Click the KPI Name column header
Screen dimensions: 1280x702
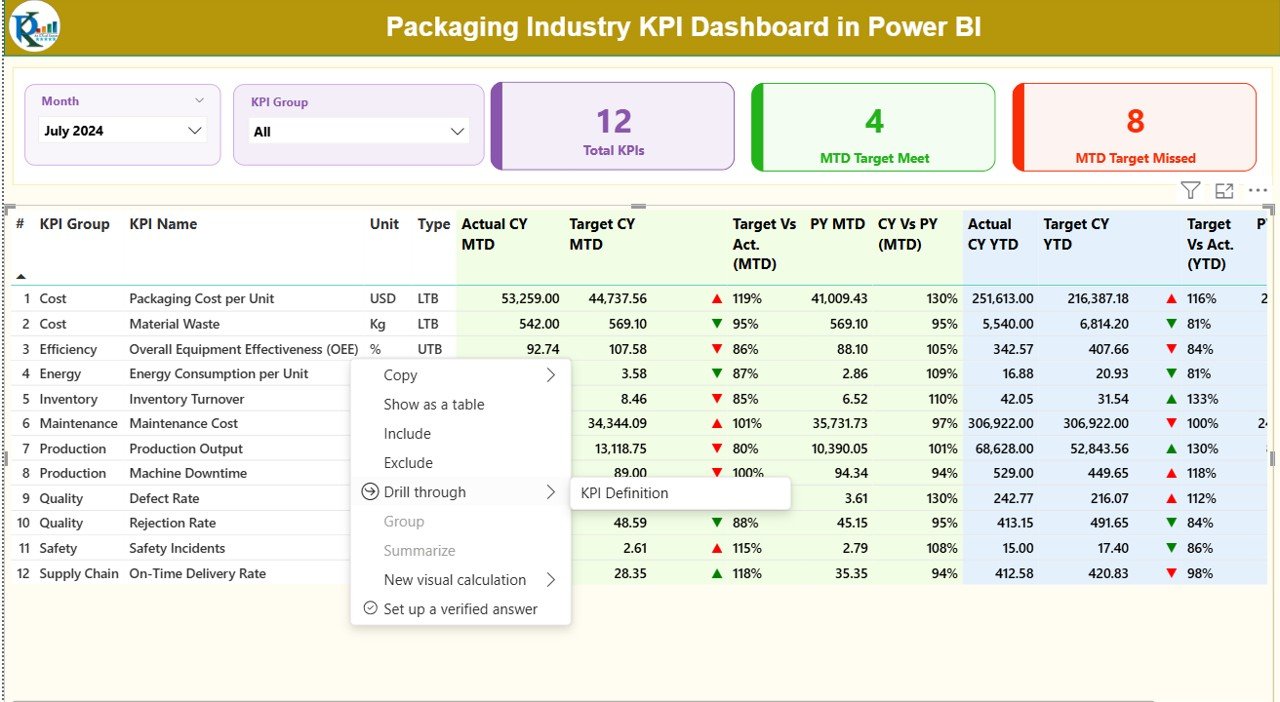tap(163, 224)
